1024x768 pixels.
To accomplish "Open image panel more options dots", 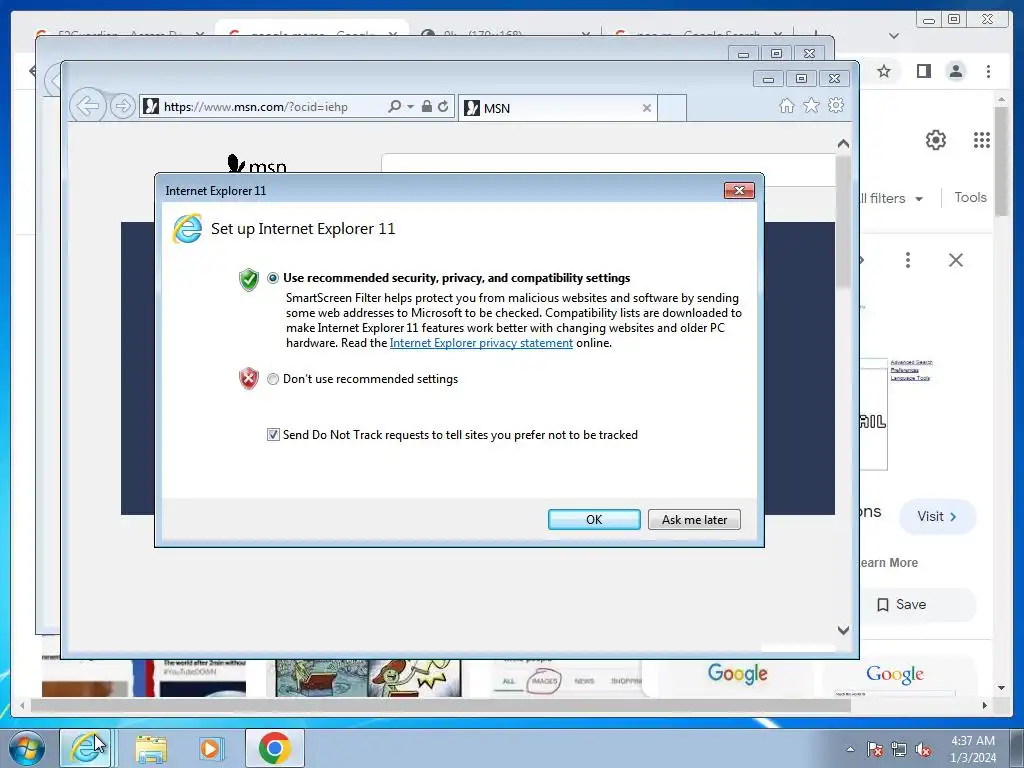I will (x=908, y=260).
